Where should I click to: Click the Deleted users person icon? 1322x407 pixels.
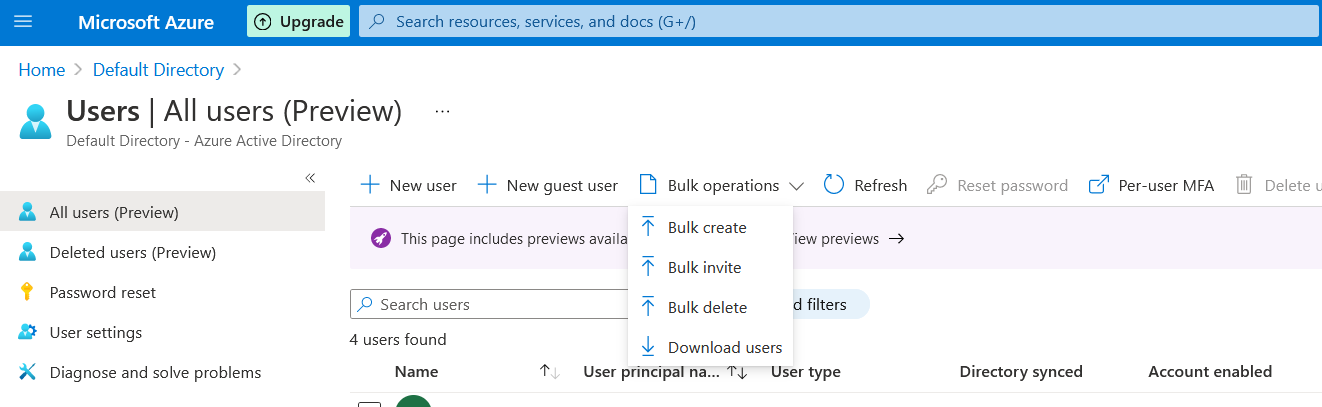pyautogui.click(x=28, y=252)
